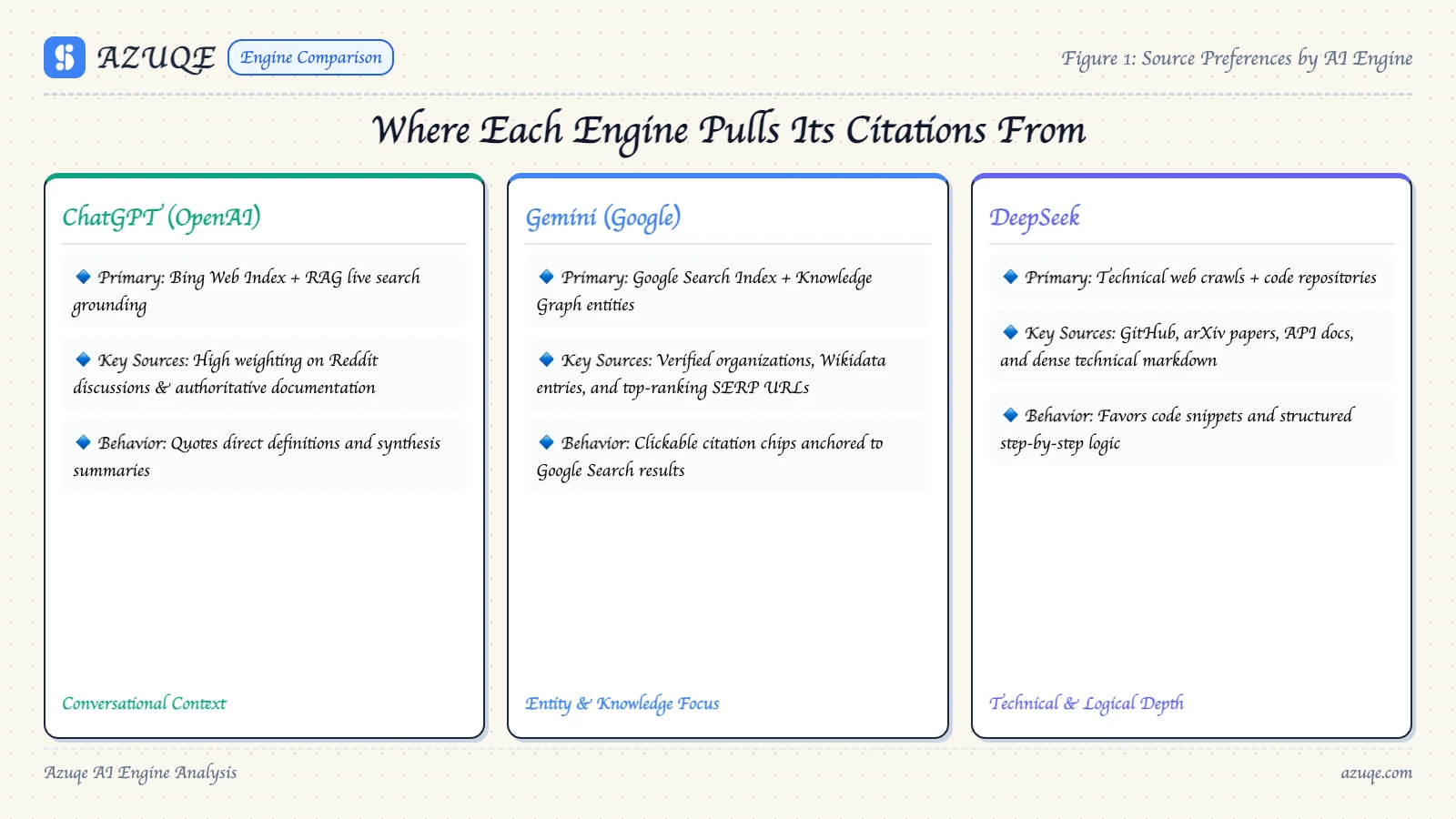Click diamond bullet beside 'Verified organizations, Wikidata'
1456x819 pixels.
pyautogui.click(x=546, y=359)
